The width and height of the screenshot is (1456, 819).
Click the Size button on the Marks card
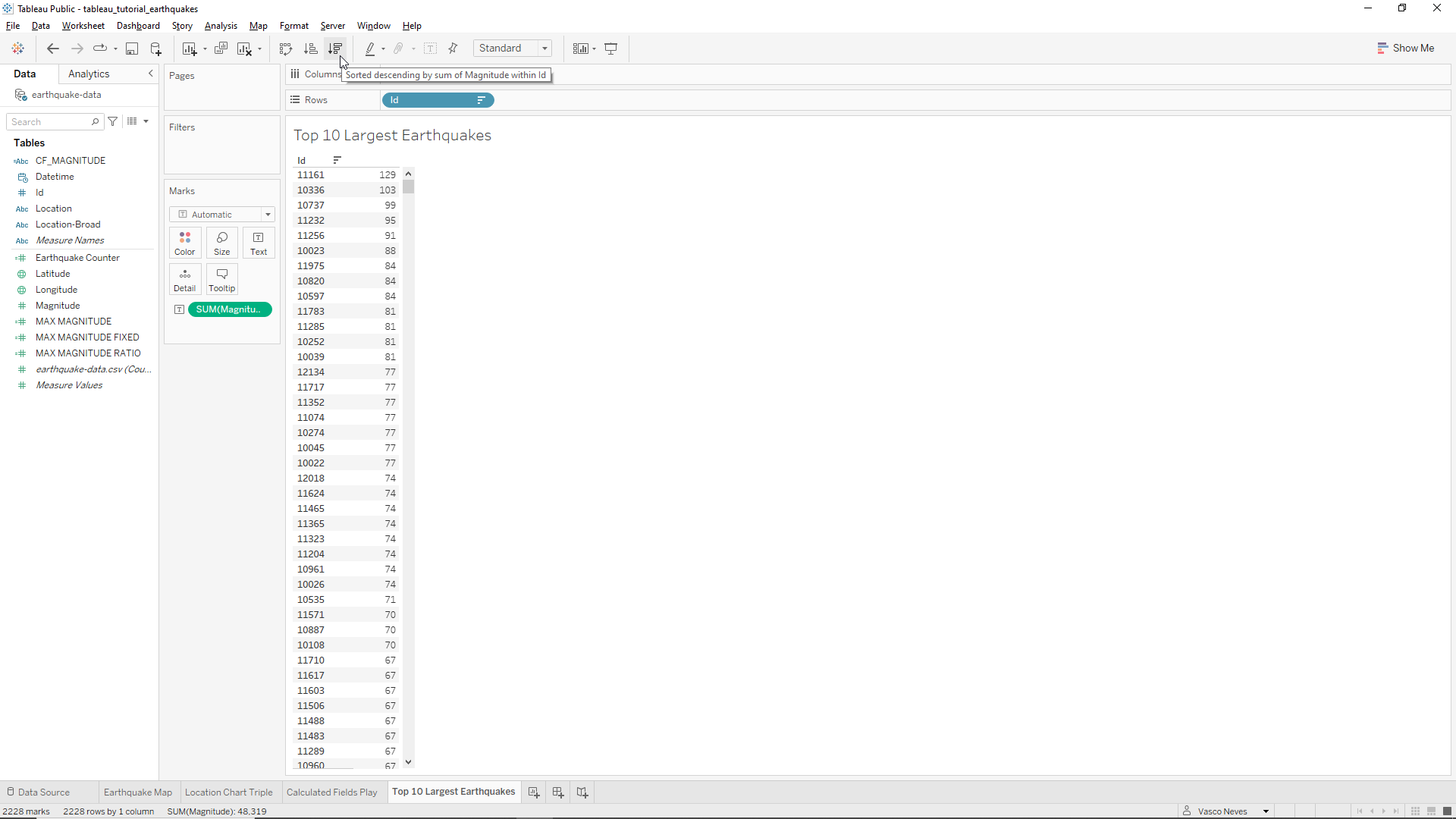pos(222,243)
